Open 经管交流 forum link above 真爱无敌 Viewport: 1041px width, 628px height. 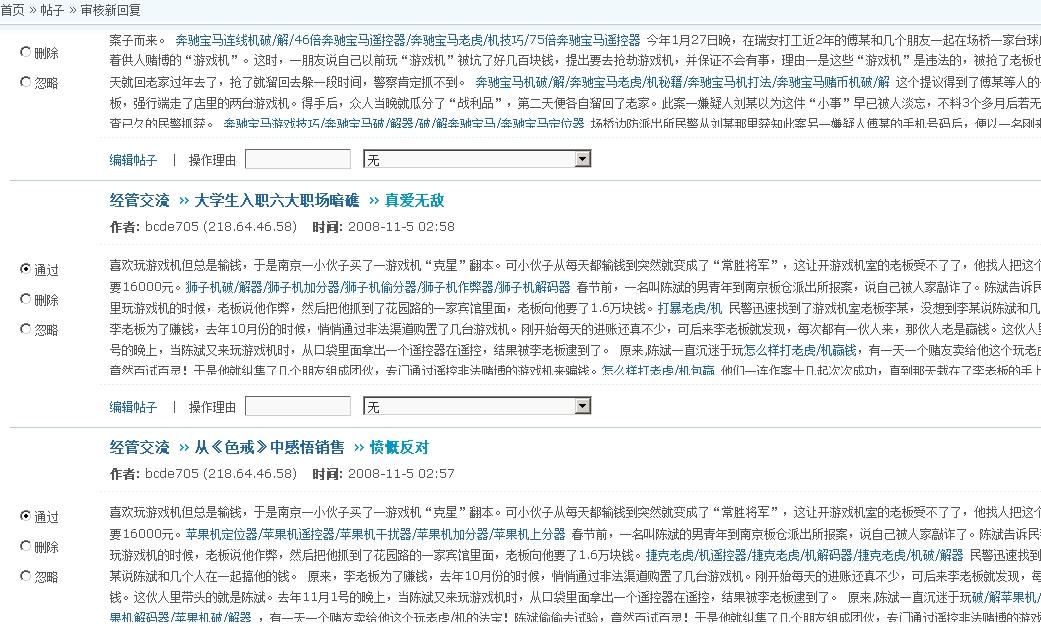tap(139, 200)
